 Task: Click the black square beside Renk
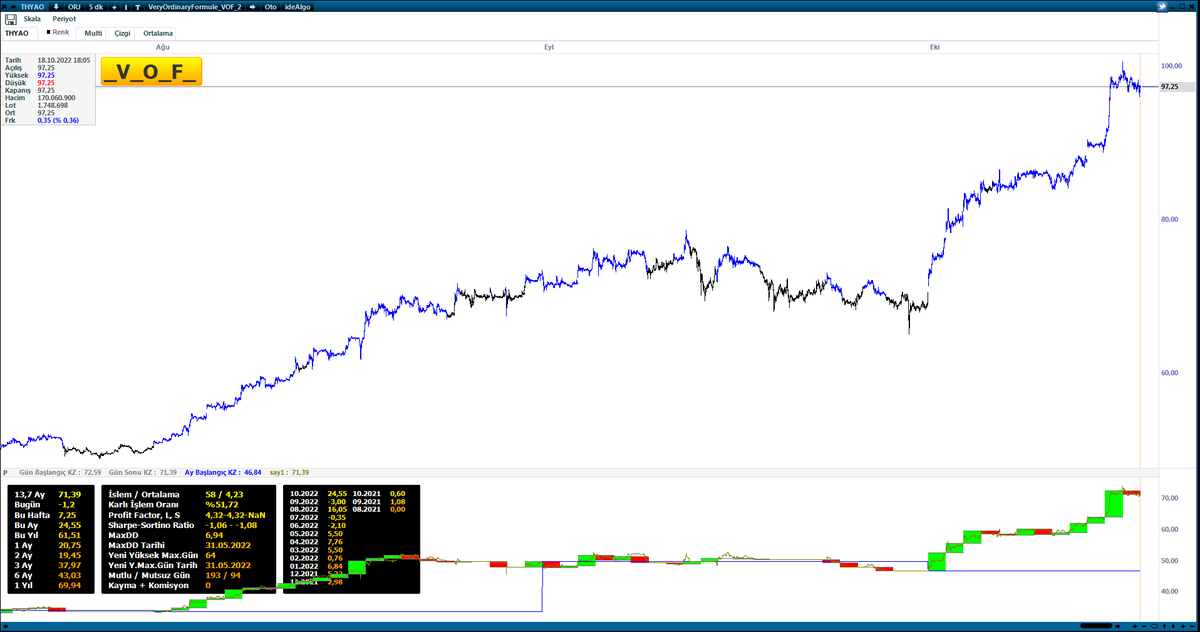tap(49, 32)
